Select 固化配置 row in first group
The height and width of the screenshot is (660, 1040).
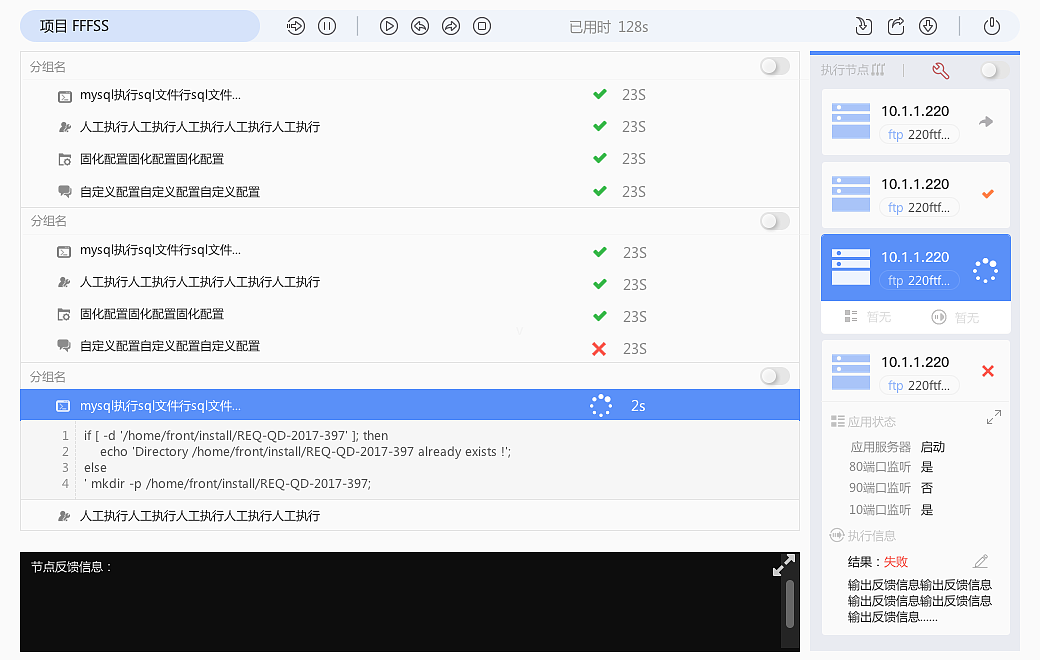pyautogui.click(x=410, y=159)
